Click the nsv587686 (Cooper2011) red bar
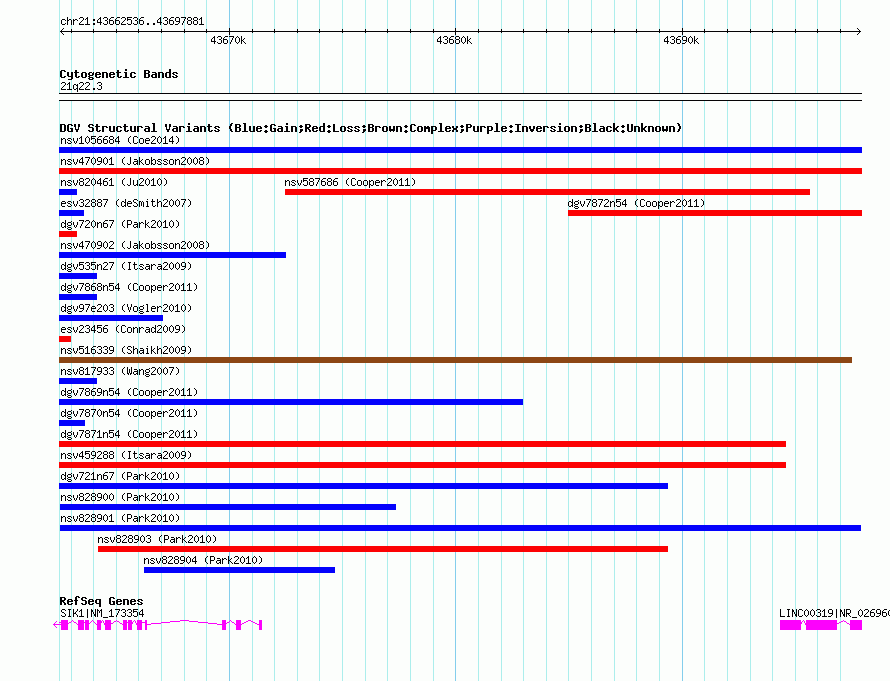 pyautogui.click(x=547, y=192)
